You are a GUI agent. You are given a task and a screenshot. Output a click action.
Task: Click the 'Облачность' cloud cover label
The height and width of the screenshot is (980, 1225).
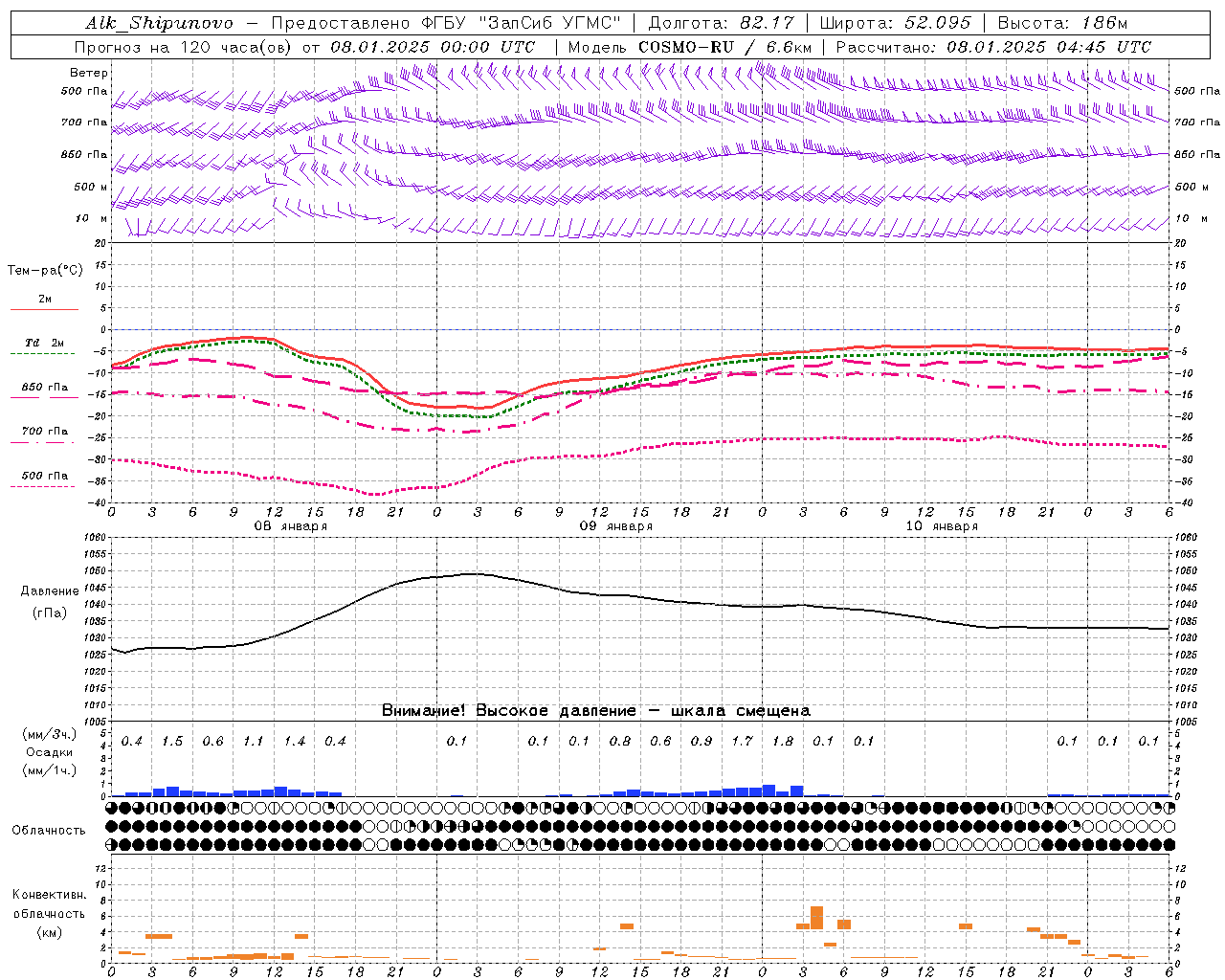49,830
